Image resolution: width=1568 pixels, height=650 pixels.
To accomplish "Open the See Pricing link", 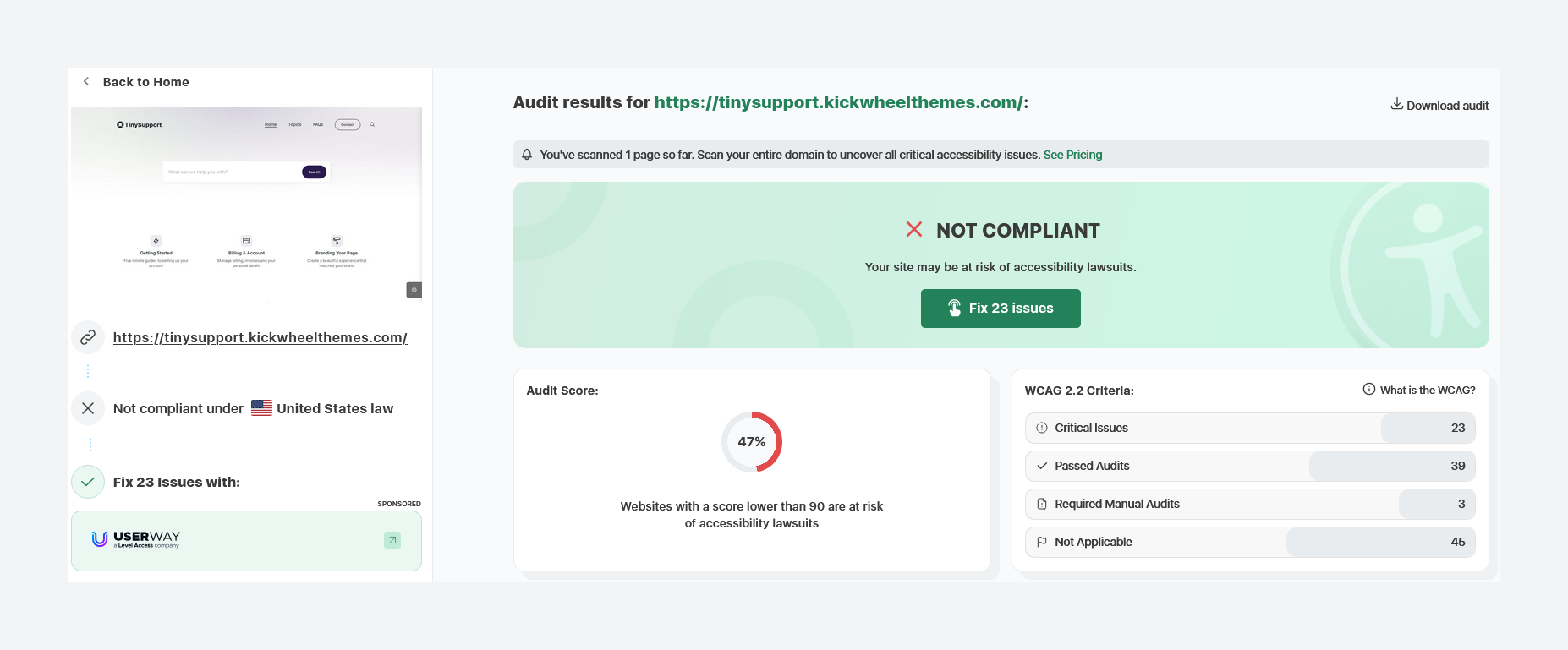I will [1072, 155].
